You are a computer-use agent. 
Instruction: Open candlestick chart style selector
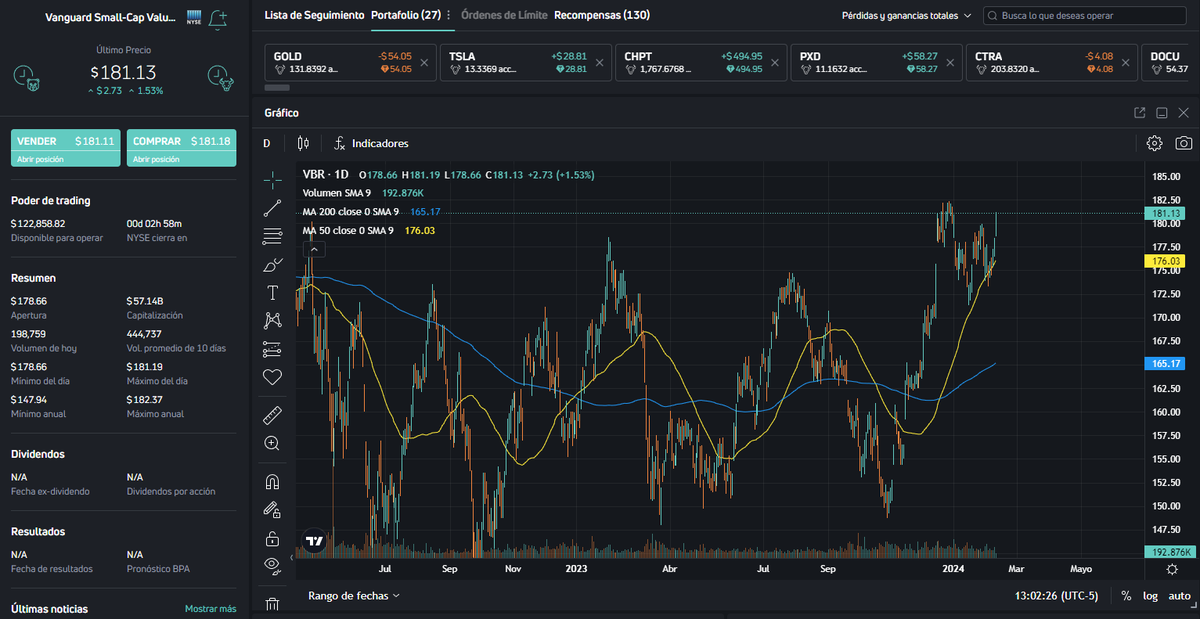(x=304, y=143)
